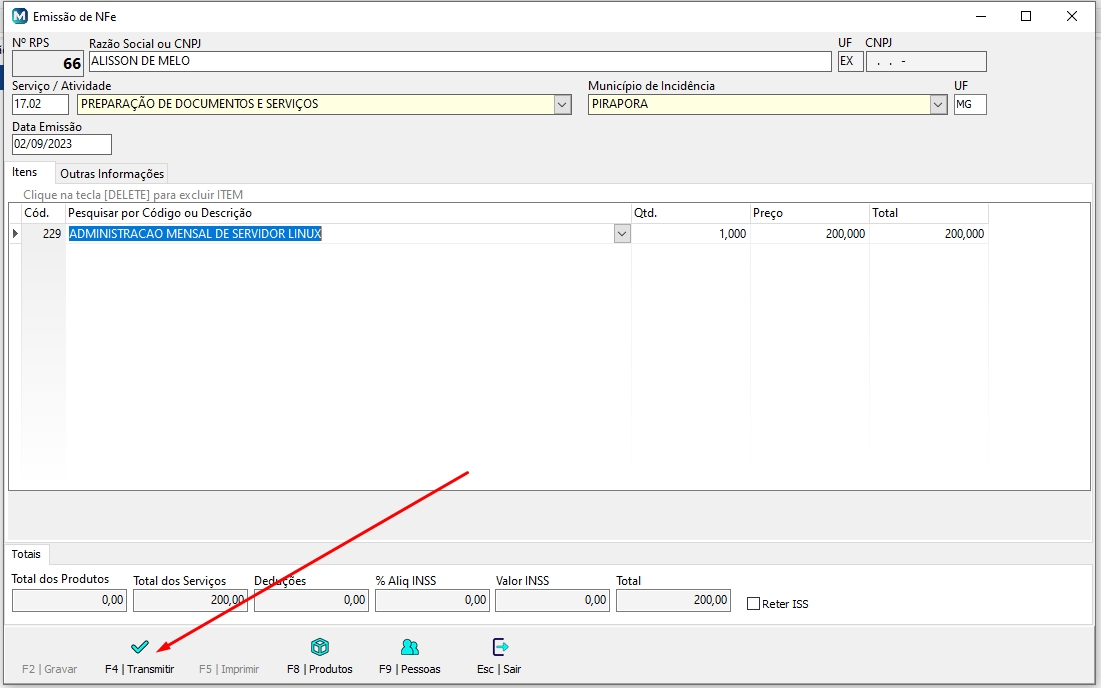Select the Totais tab
The width and height of the screenshot is (1101, 688).
tap(27, 553)
